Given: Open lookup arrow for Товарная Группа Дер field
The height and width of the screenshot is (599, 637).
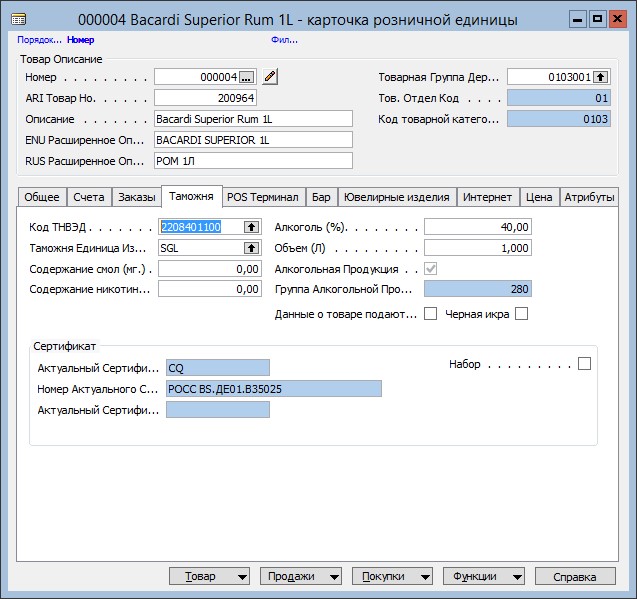Looking at the screenshot, I should [601, 77].
